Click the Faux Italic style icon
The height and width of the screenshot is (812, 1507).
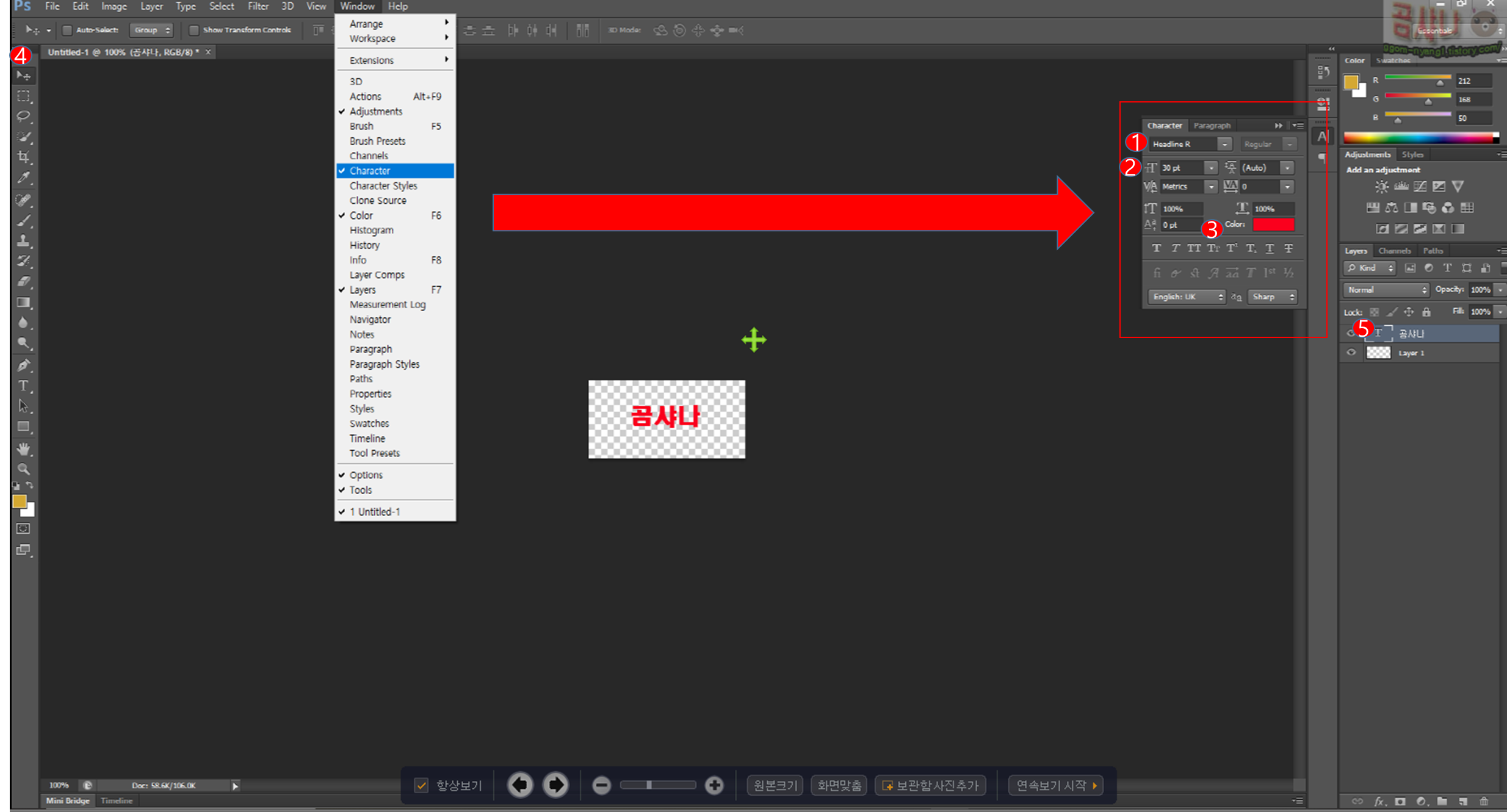[x=1175, y=248]
